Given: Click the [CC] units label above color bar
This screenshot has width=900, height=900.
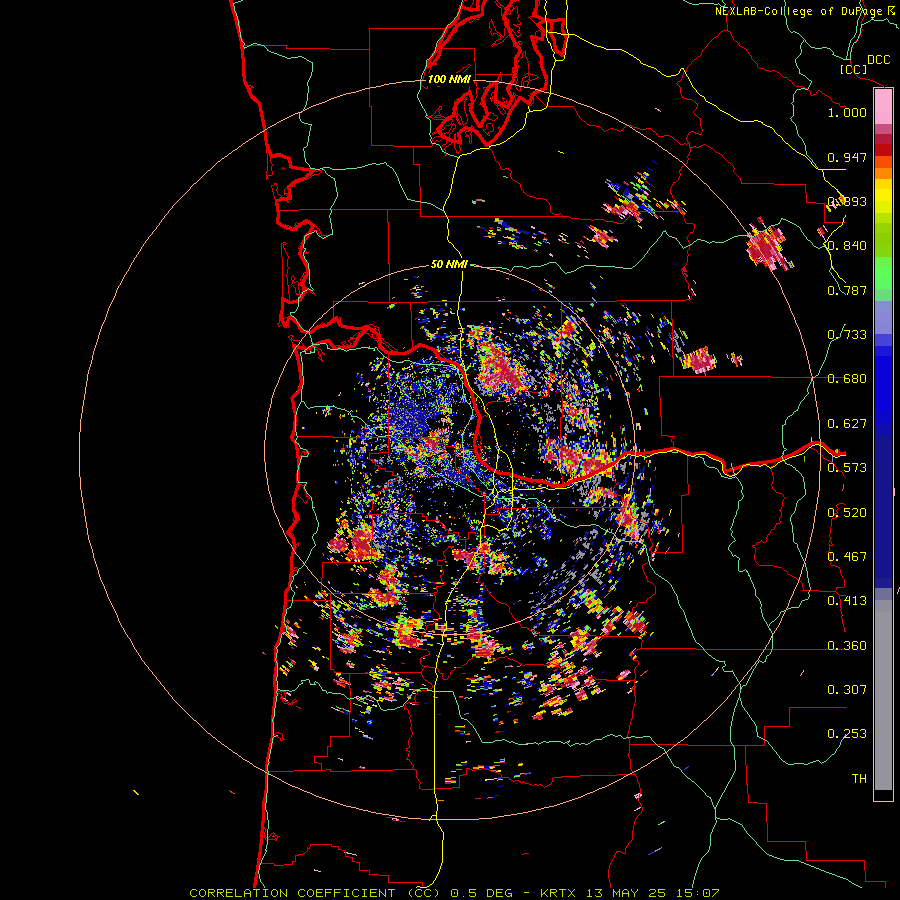Looking at the screenshot, I should click(x=853, y=69).
